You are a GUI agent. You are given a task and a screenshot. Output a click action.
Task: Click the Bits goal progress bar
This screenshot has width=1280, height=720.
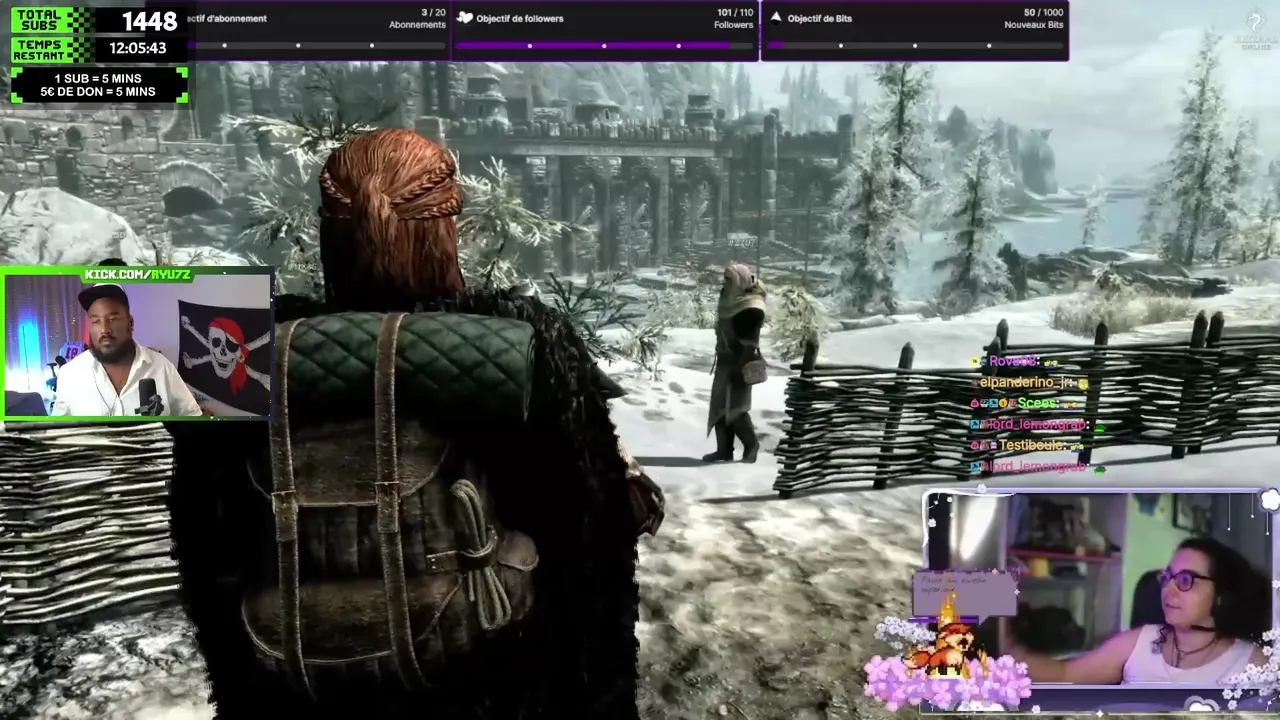(915, 45)
